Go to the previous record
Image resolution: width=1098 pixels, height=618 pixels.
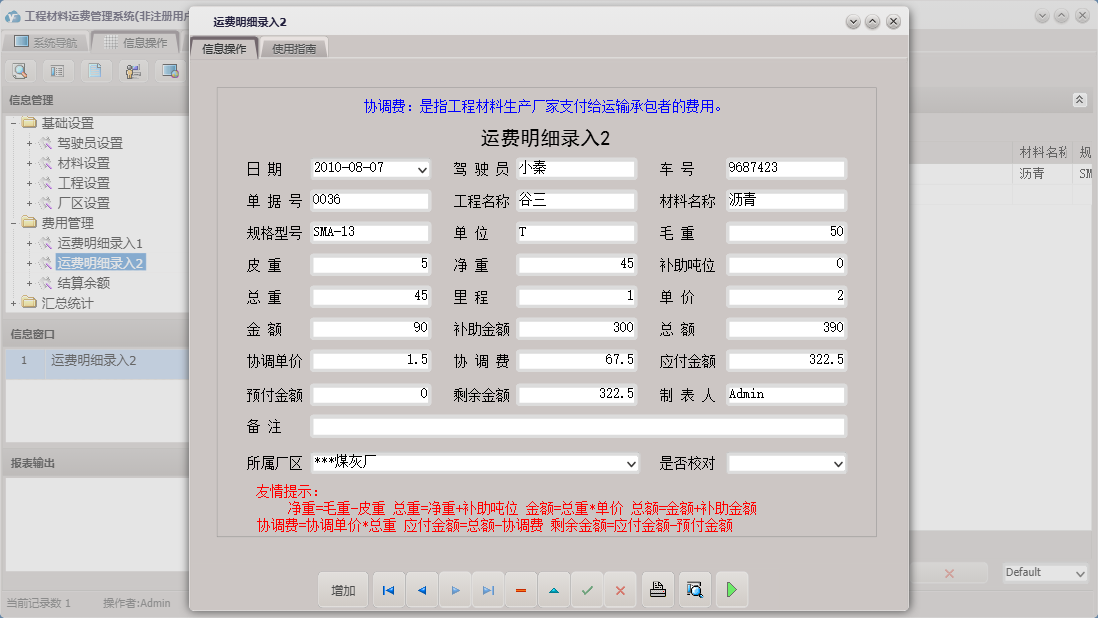click(421, 590)
